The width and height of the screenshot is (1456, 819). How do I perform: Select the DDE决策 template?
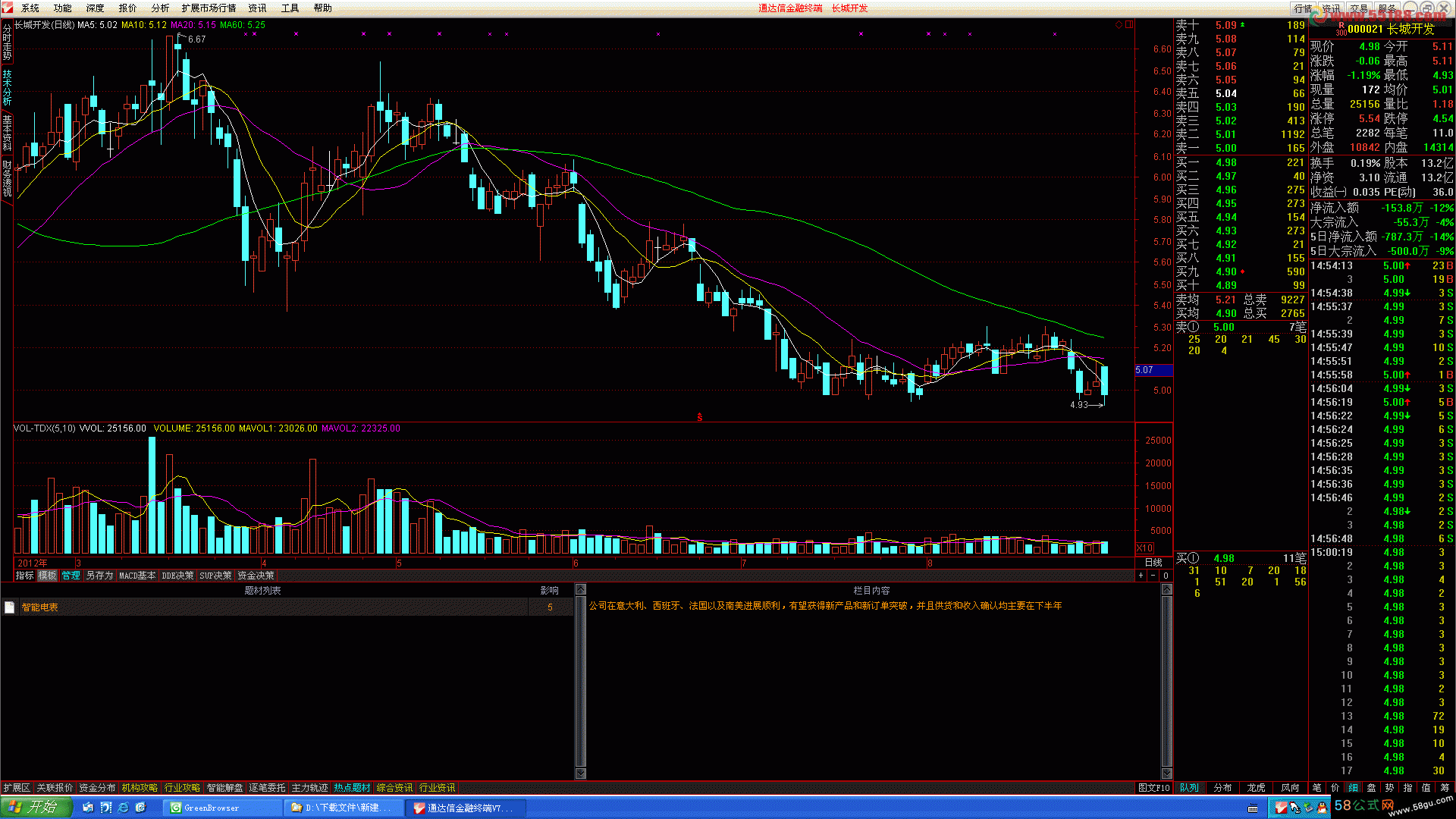coord(177,576)
